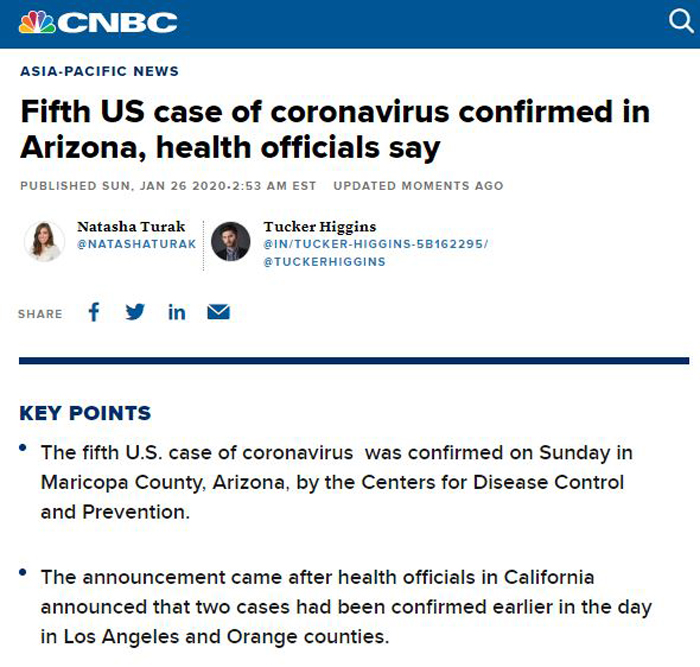Visit the @TUCKERHIGGINS Twitter handle
This screenshot has height=667, width=700.
point(325,262)
